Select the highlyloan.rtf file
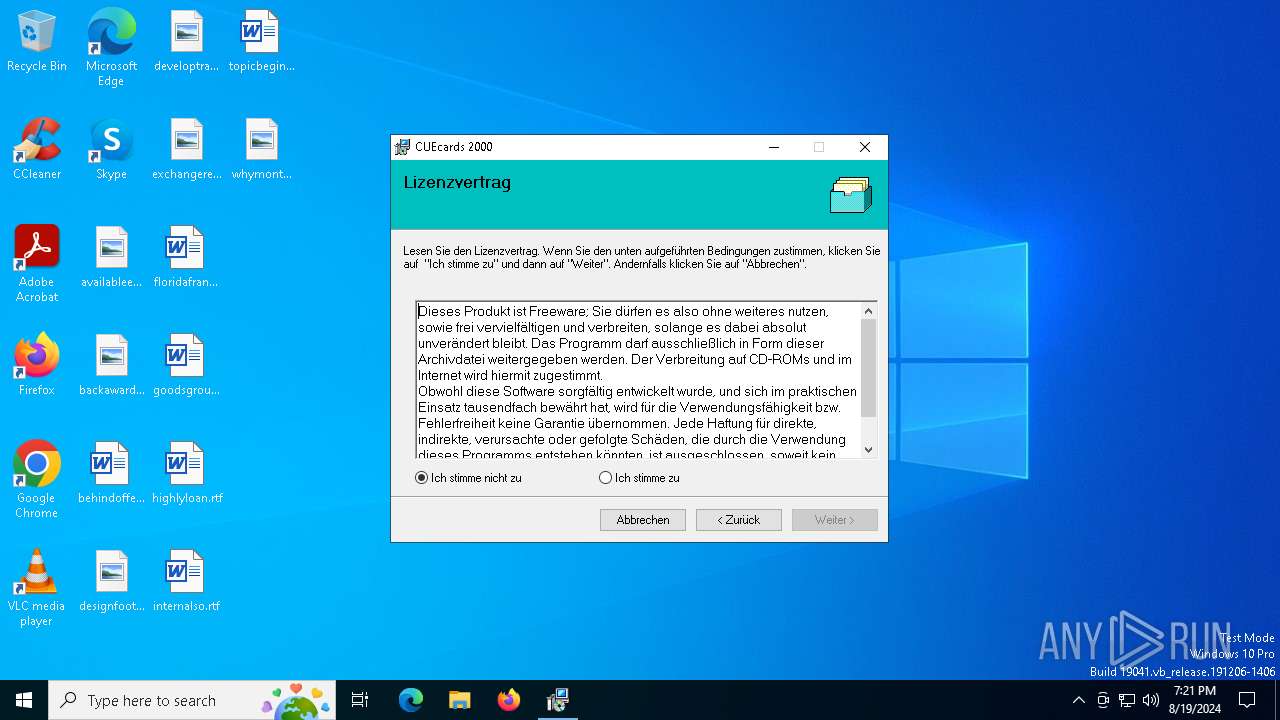The image size is (1280, 720). (x=186, y=474)
